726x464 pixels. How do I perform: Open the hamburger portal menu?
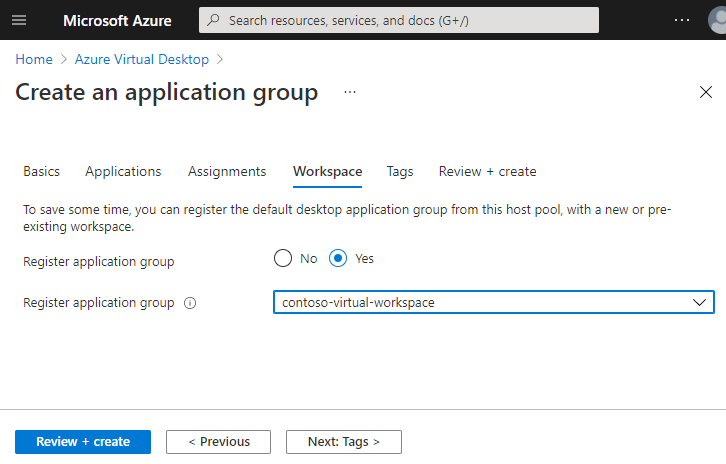[x=19, y=20]
